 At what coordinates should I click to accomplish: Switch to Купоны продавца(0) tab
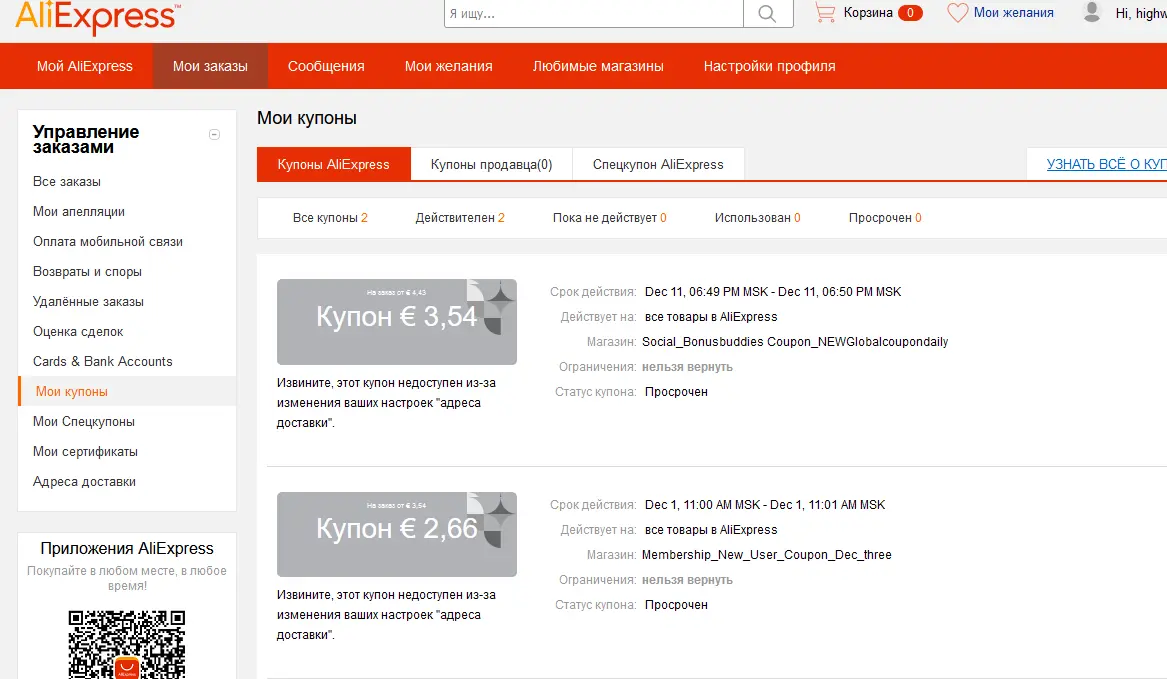(x=491, y=165)
